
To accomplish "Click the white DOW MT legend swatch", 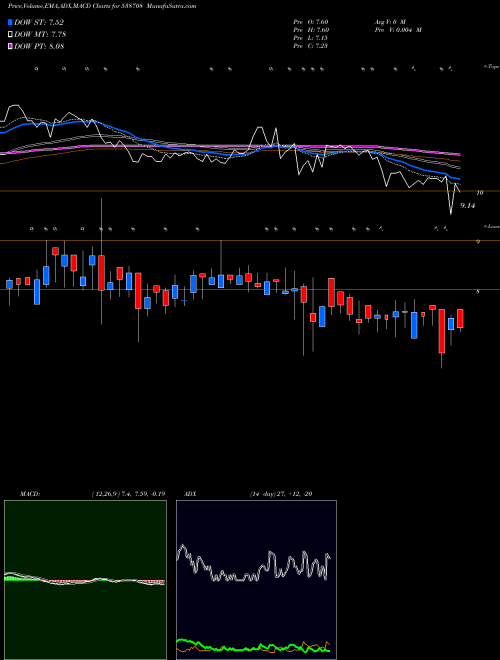I will pyautogui.click(x=10, y=35).
